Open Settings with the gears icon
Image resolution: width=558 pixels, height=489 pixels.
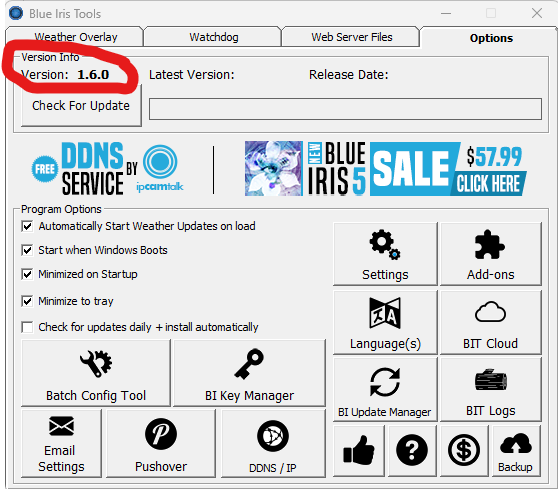coord(385,254)
